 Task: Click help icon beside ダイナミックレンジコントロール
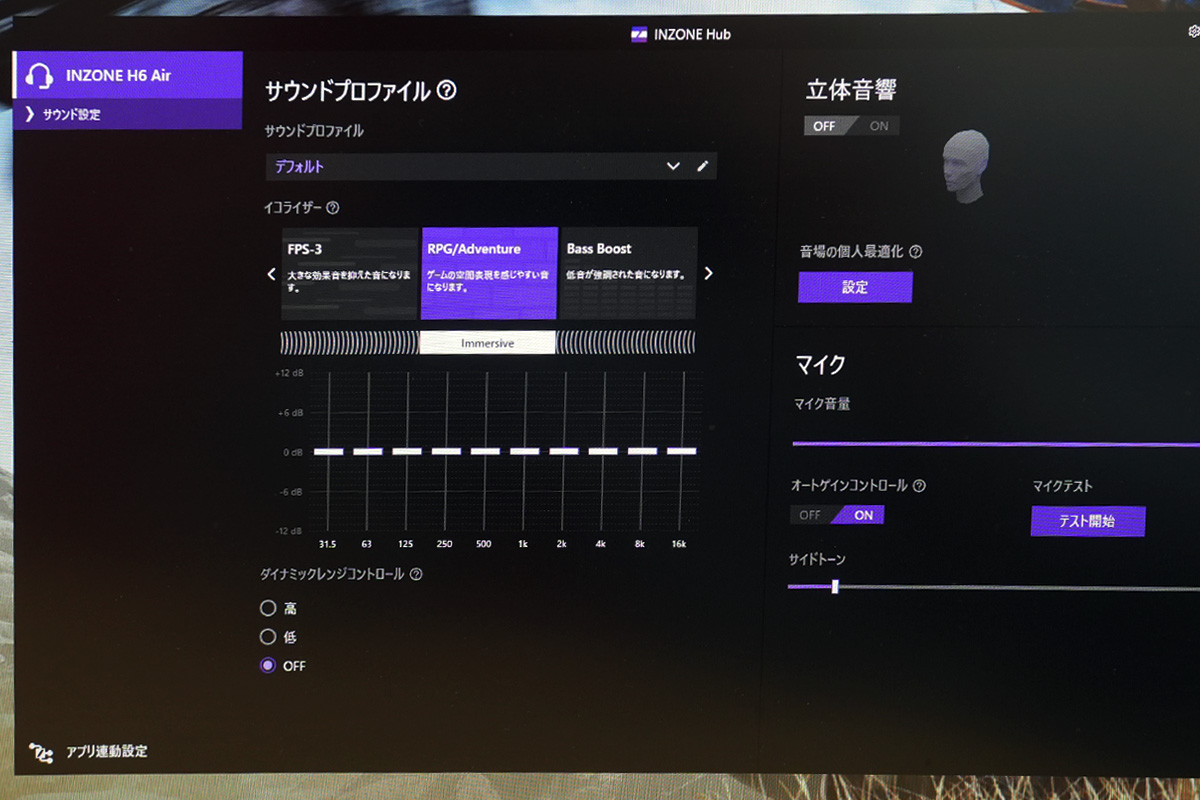(x=416, y=575)
